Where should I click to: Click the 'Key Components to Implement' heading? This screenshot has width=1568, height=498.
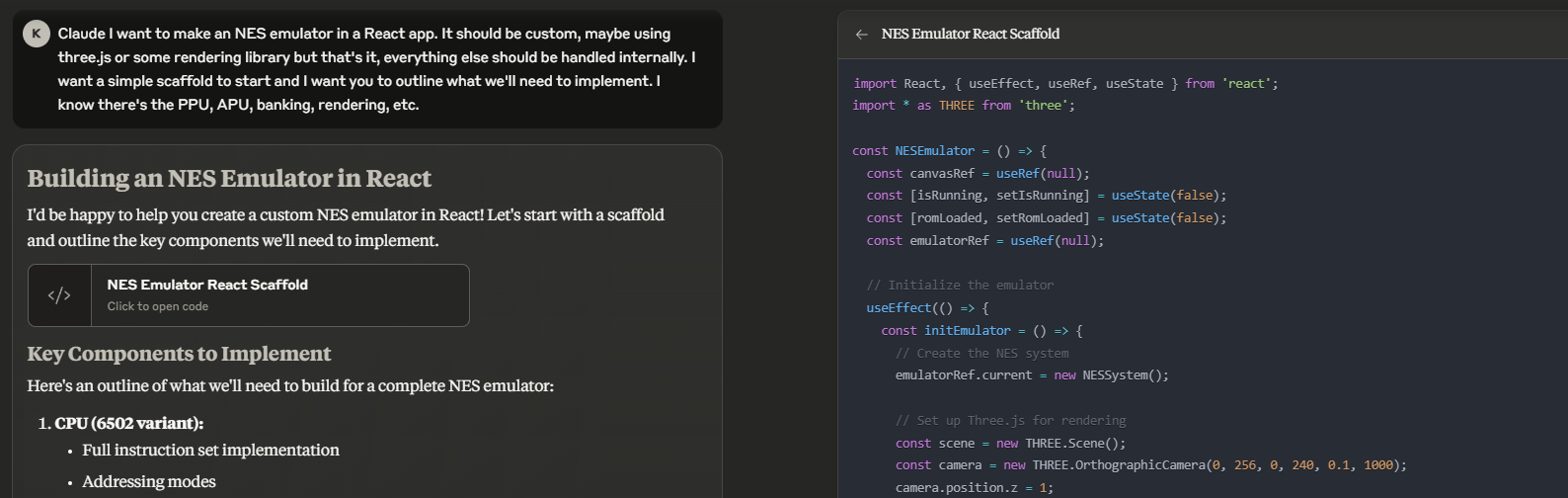tap(179, 354)
